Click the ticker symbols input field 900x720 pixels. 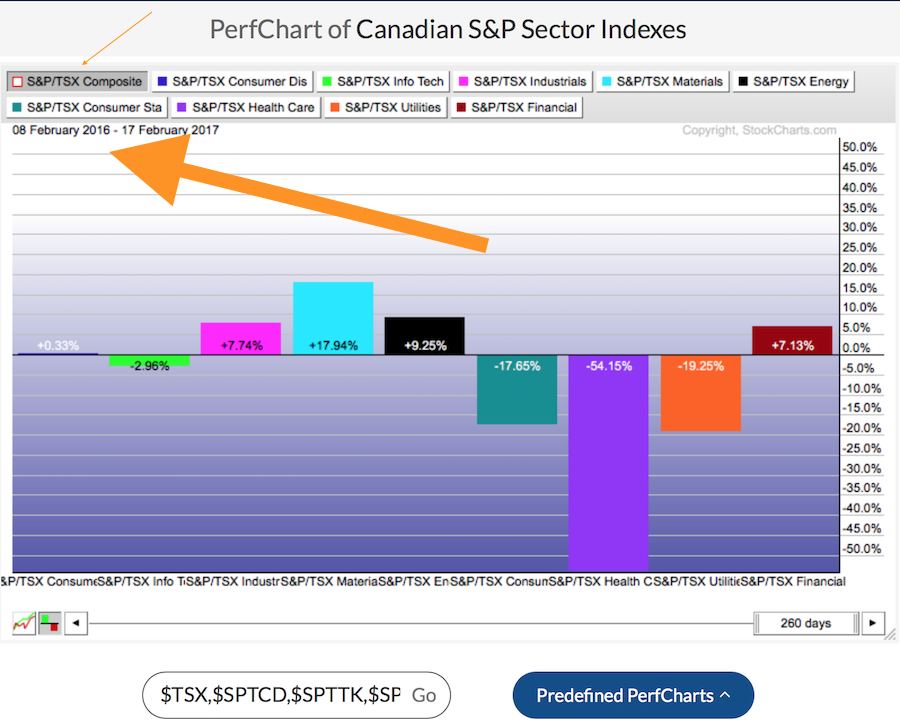(x=278, y=695)
